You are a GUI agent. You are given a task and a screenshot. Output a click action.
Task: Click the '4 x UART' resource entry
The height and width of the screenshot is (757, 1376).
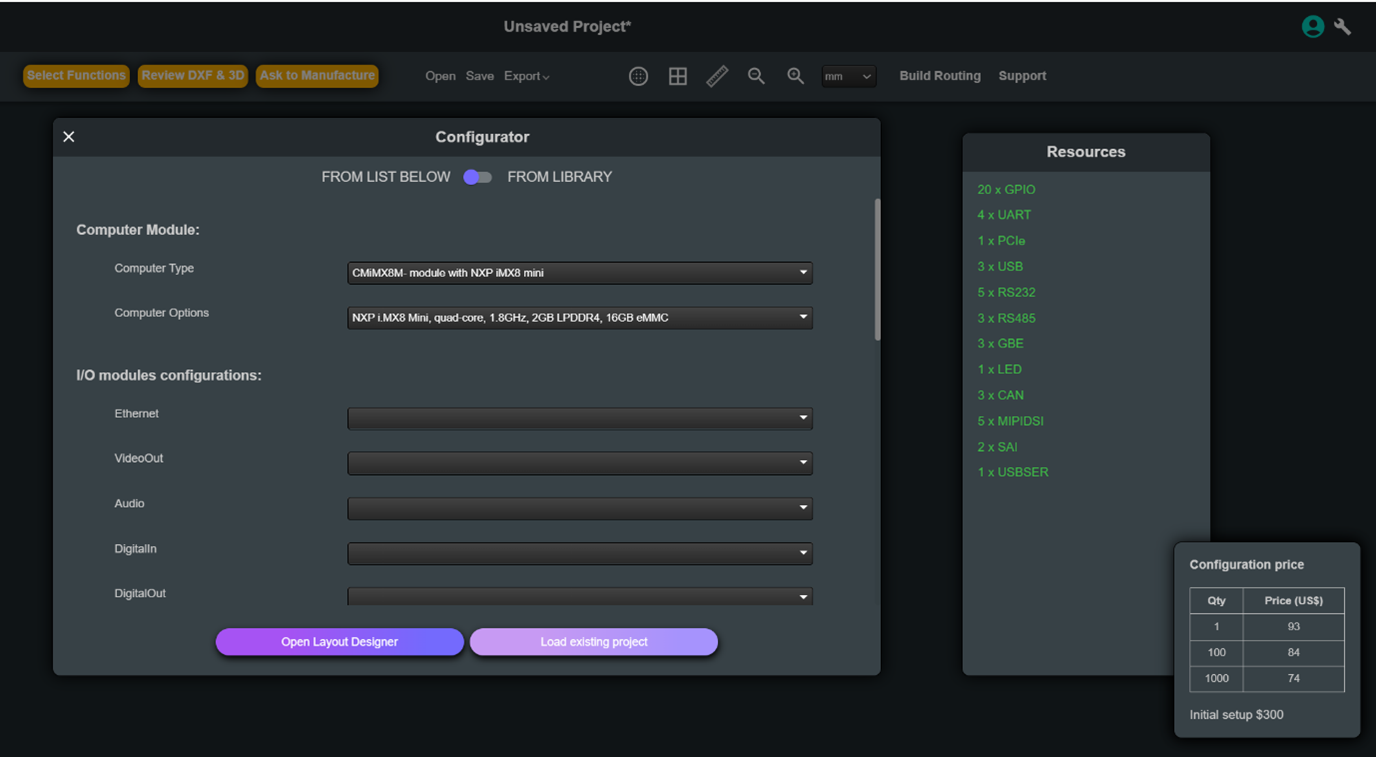click(1004, 215)
